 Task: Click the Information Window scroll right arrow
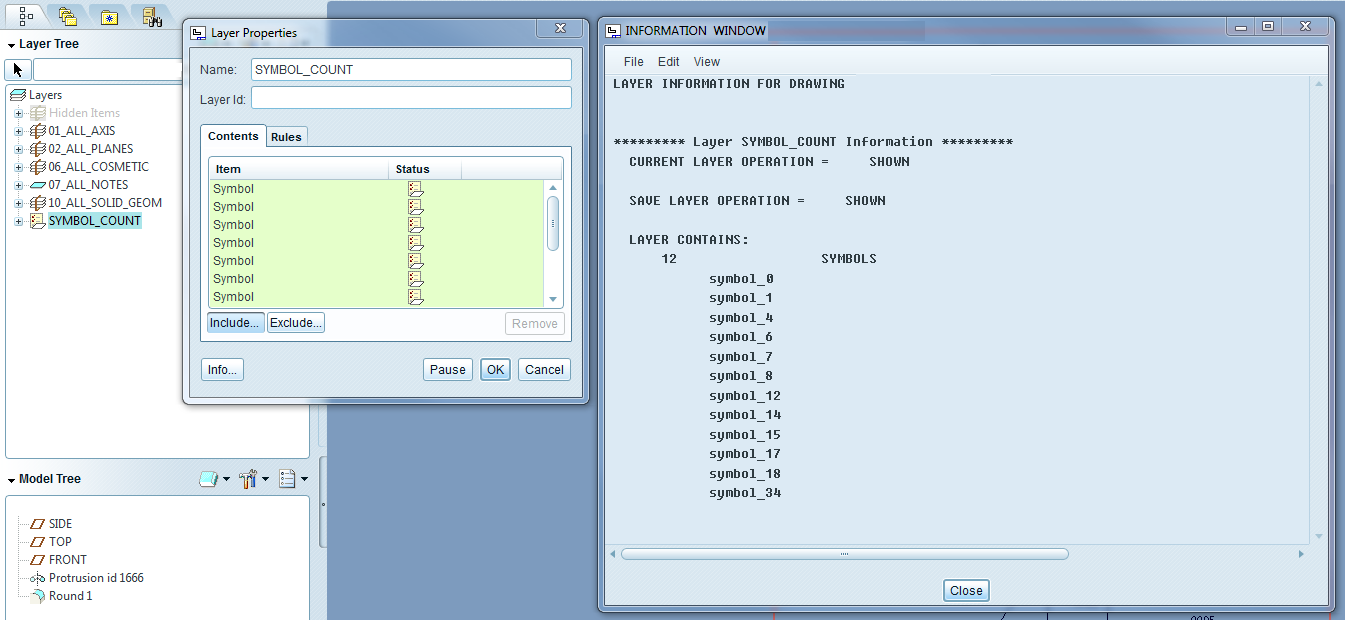(1301, 554)
